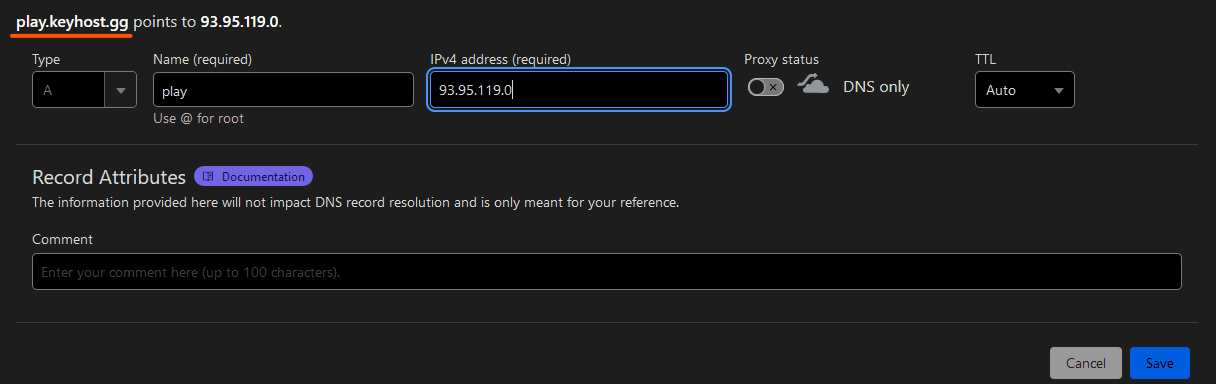Click the X knob on proxy switch
Image resolution: width=1216 pixels, height=384 pixels.
[x=773, y=88]
